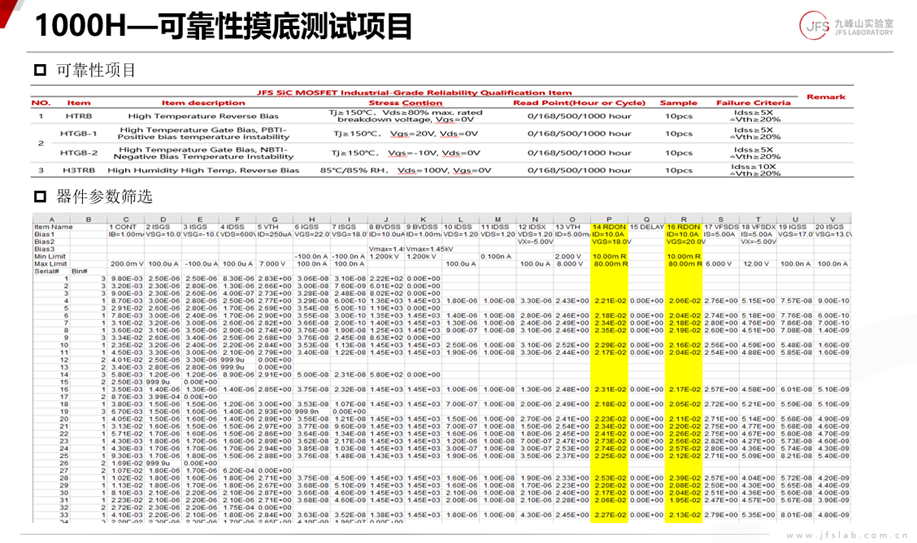This screenshot has height=543, width=917.
Task: Click the Bin# header cell
Action: point(78,271)
